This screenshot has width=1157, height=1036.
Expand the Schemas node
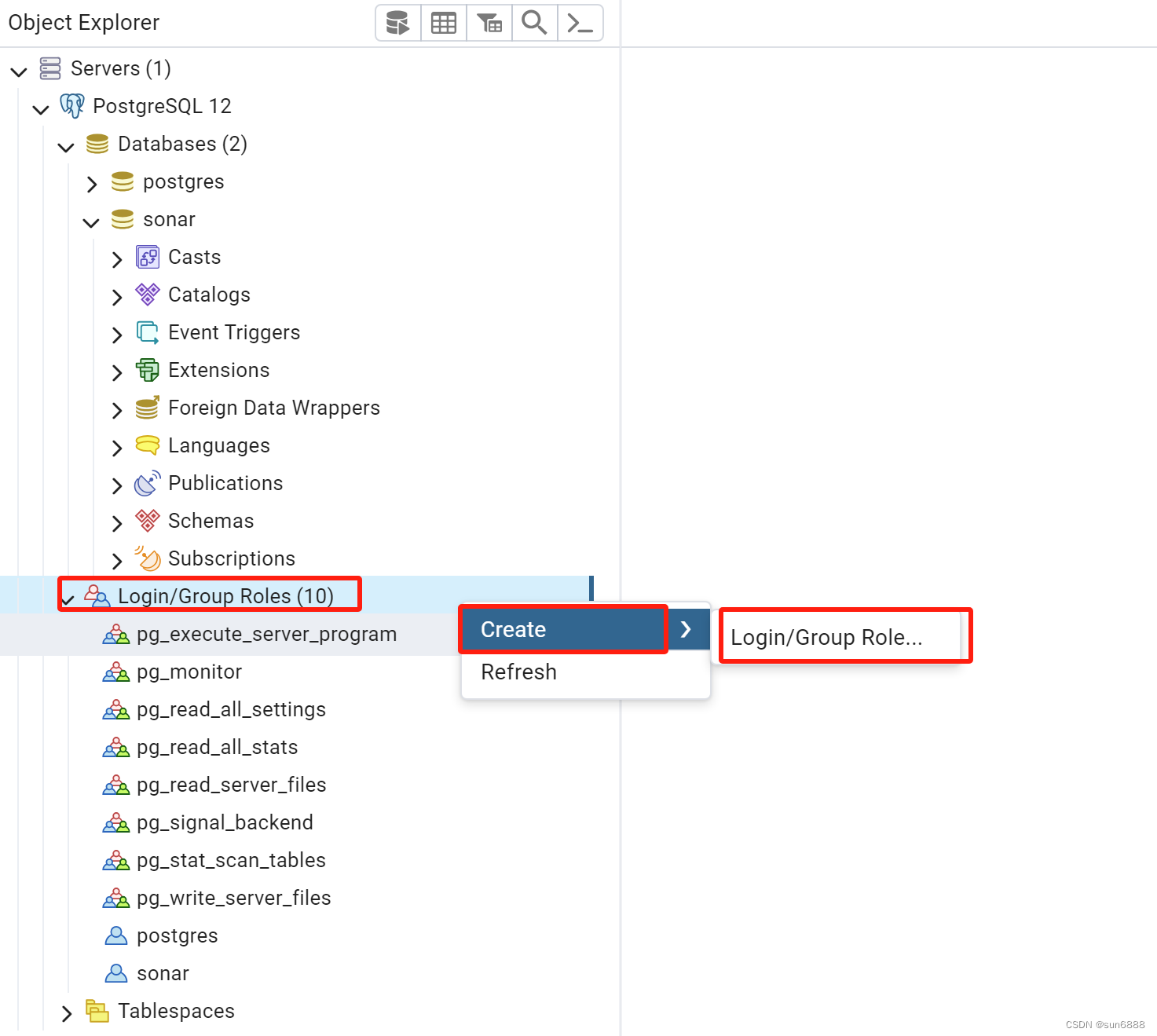[x=117, y=523]
